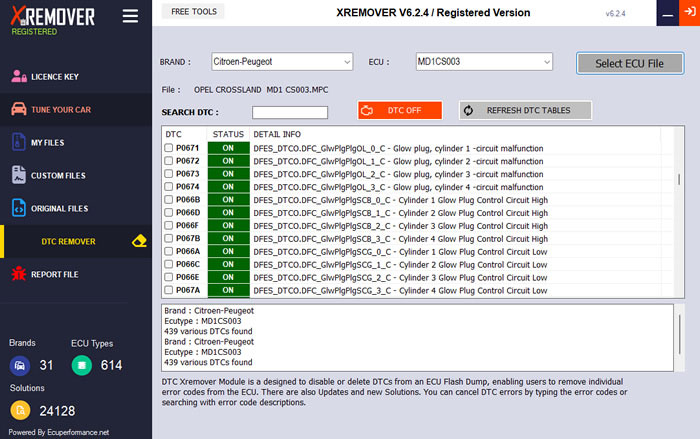Tick the checkbox for DTC P0671

[168, 148]
